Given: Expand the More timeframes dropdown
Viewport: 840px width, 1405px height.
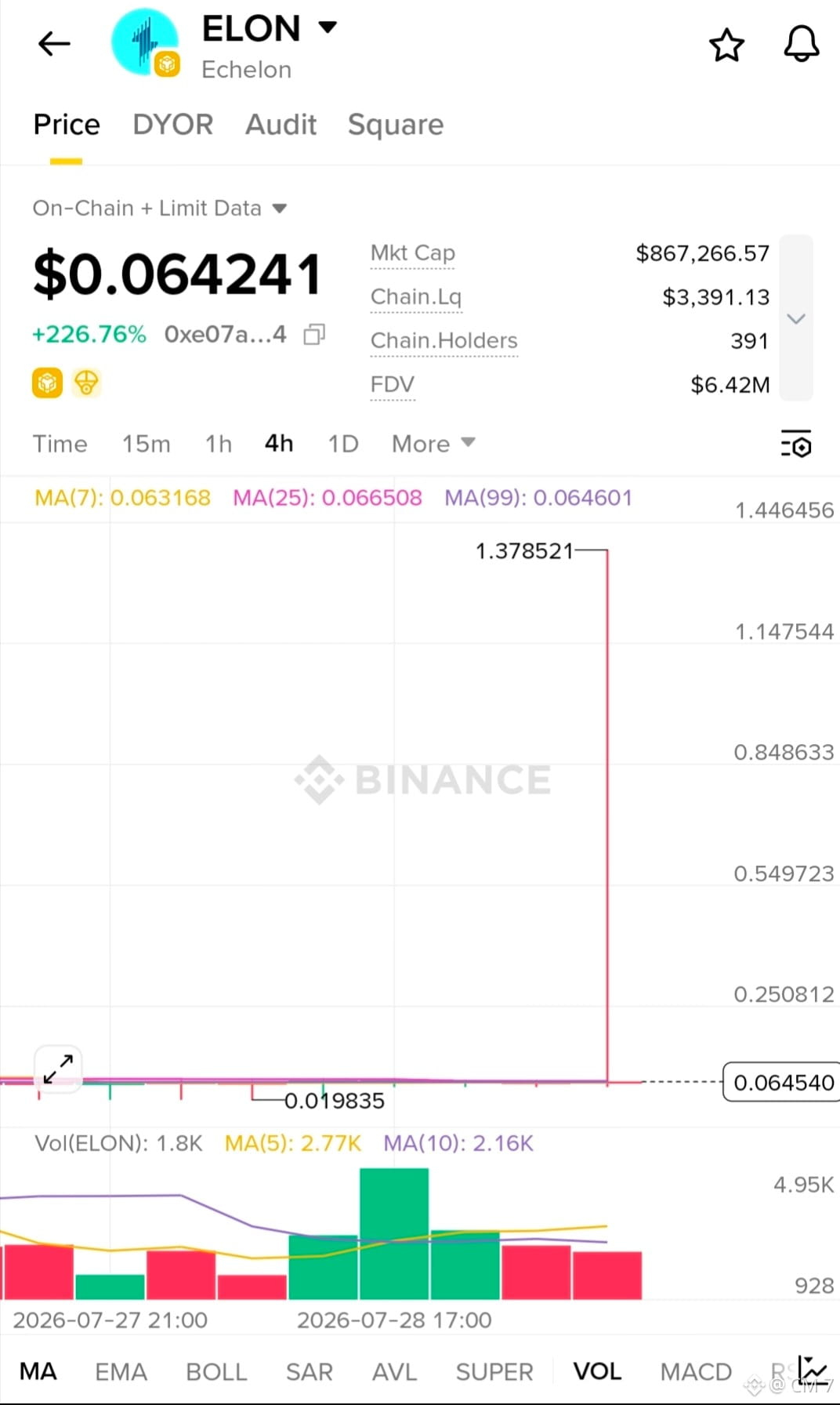Looking at the screenshot, I should 433,444.
